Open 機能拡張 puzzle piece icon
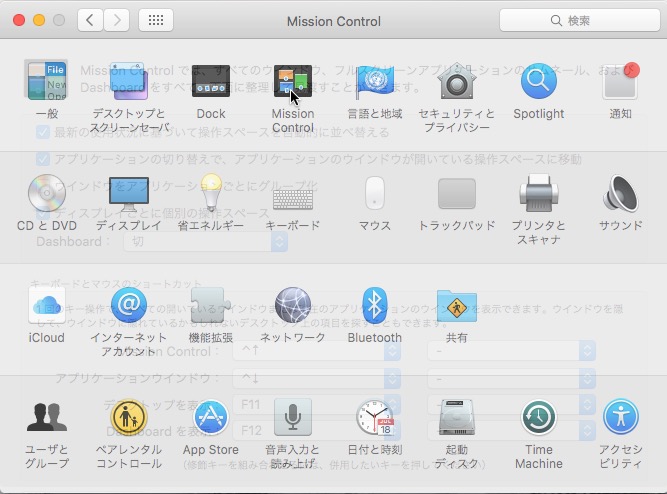This screenshot has width=667, height=494. tap(211, 306)
